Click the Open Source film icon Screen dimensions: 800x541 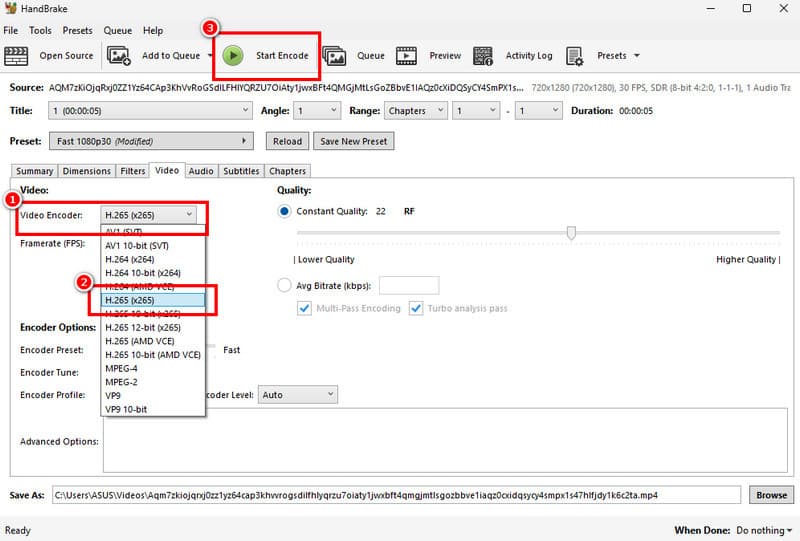coord(17,56)
